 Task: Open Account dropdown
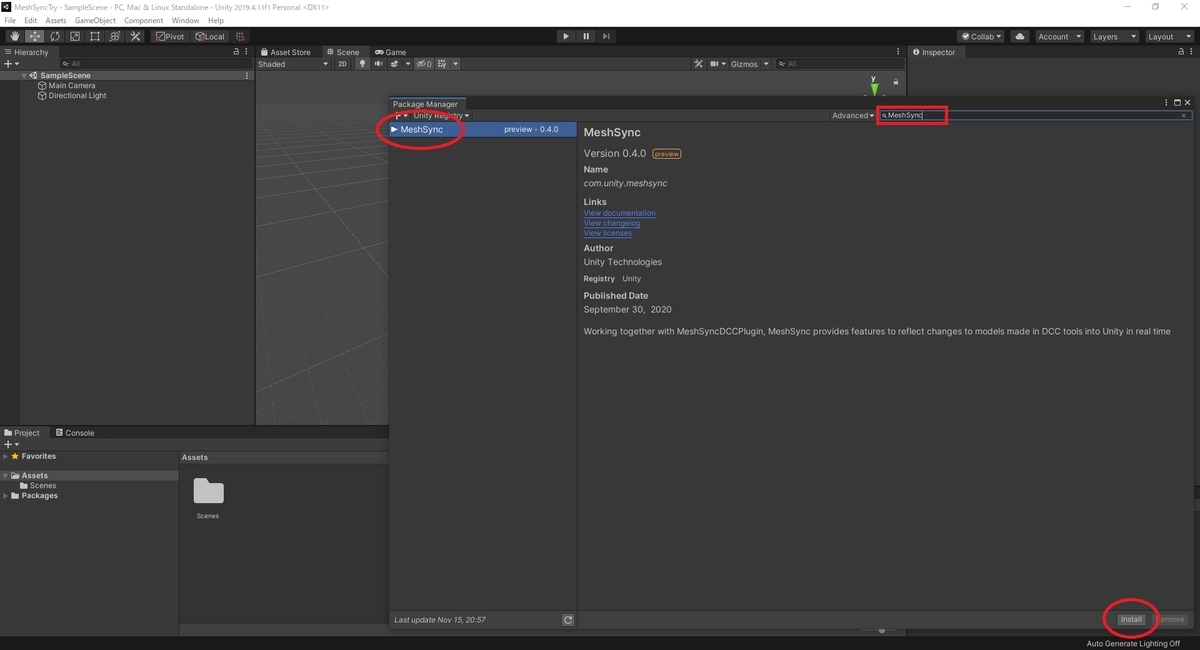point(1058,36)
